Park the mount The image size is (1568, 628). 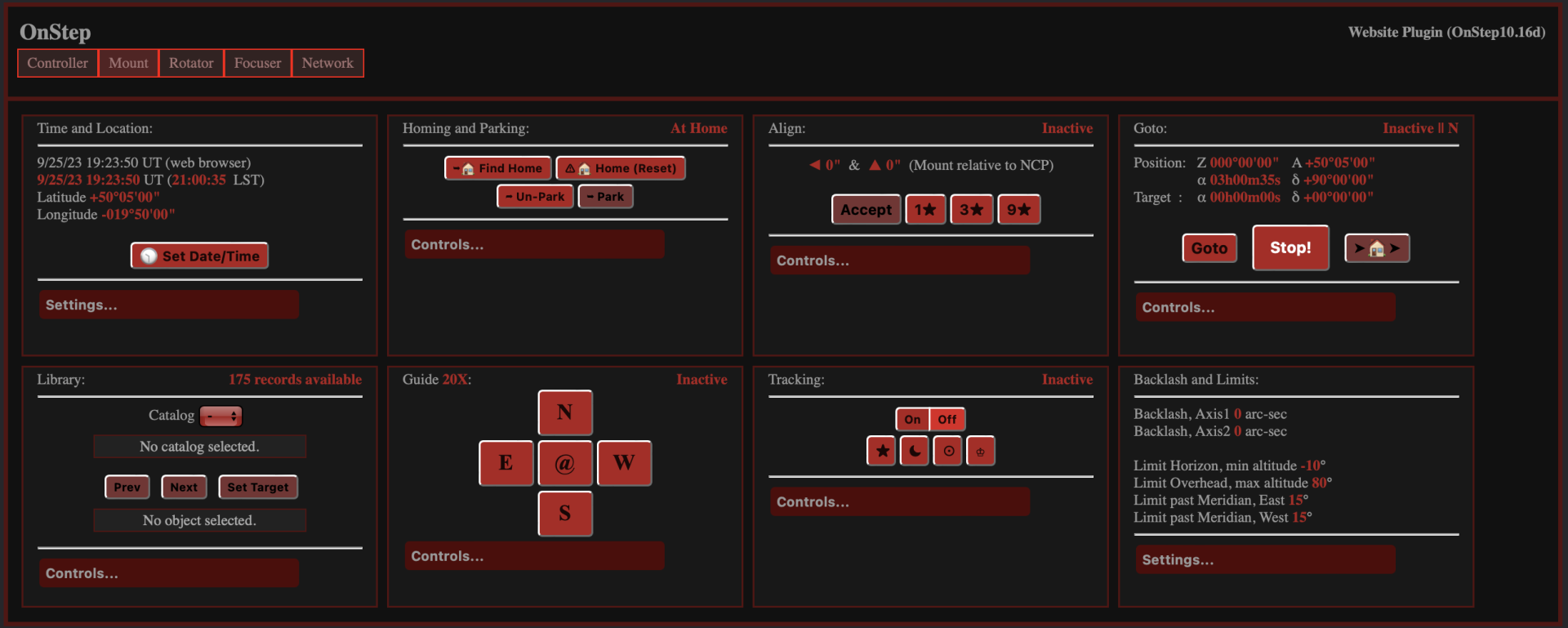[x=606, y=197]
